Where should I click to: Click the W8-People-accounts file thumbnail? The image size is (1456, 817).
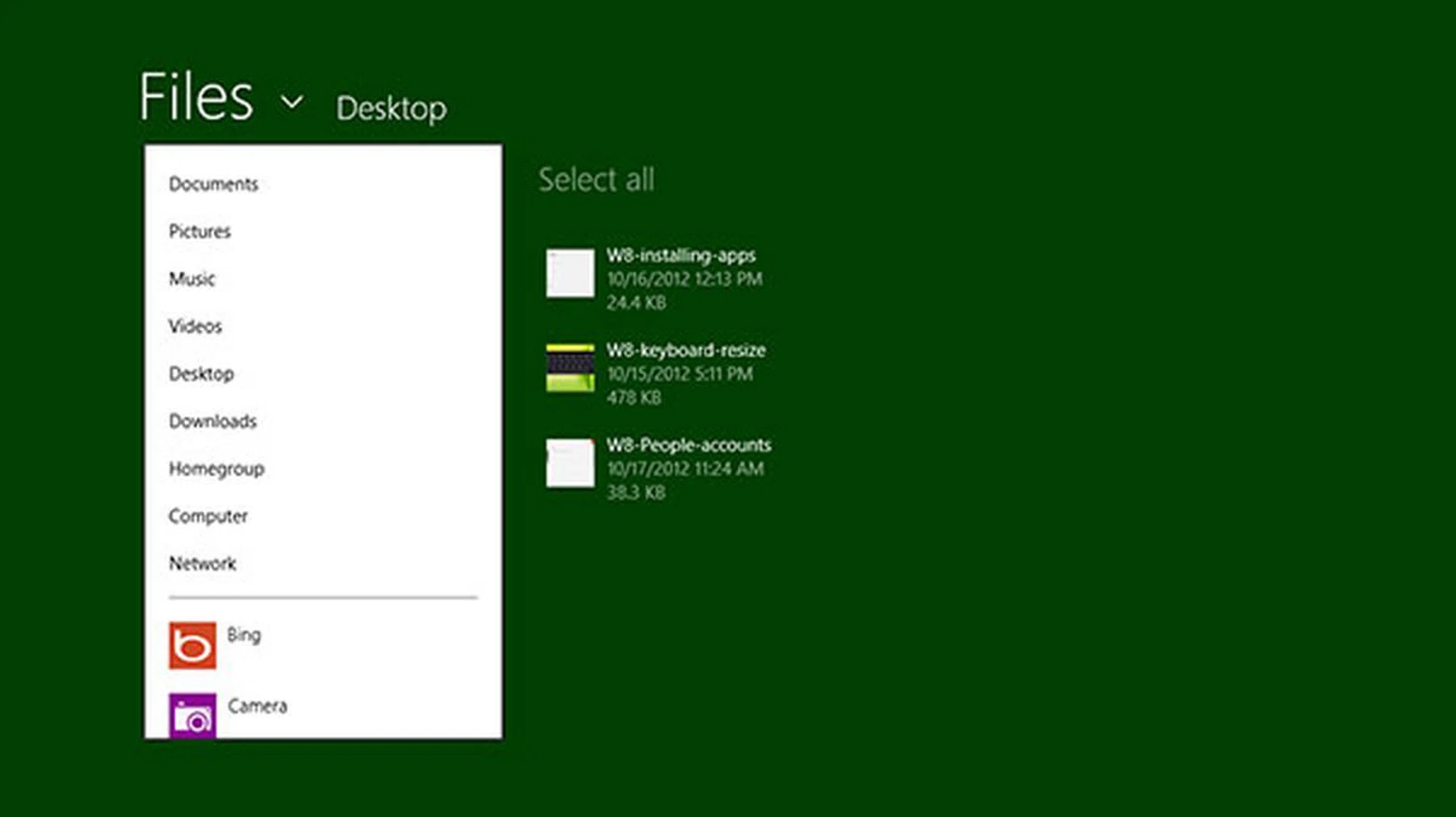(x=570, y=463)
